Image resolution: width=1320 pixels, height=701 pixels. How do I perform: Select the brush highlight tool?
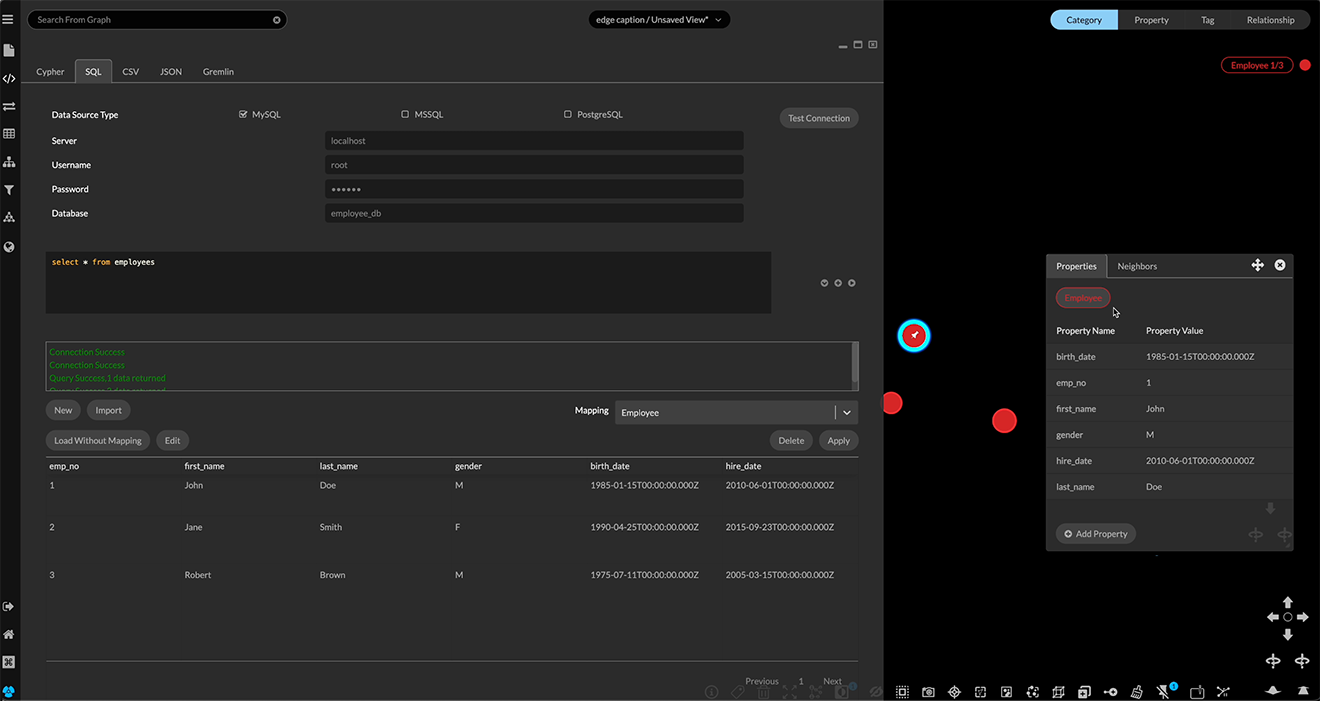coord(1136,691)
